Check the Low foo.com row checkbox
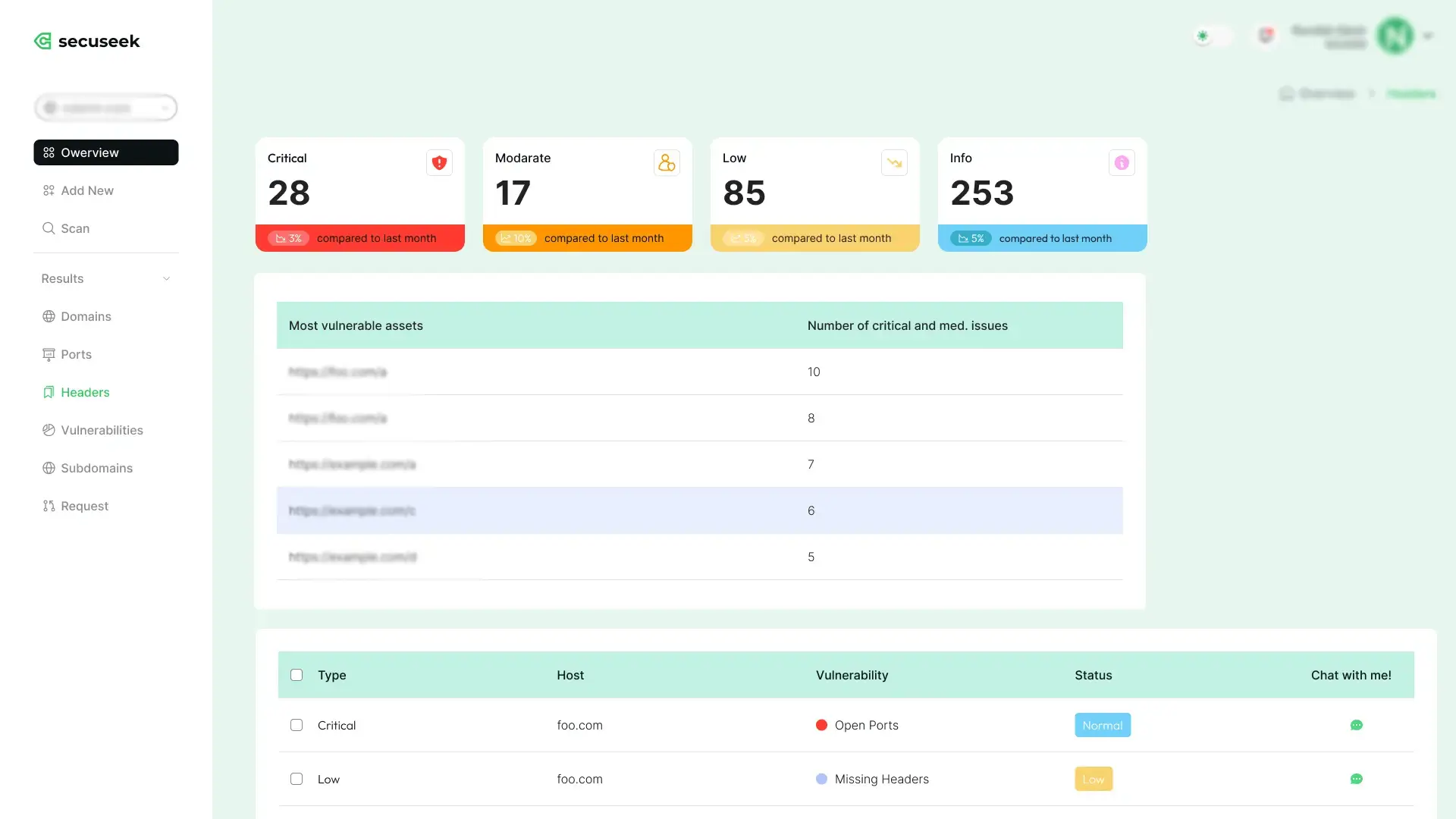The image size is (1456, 819). click(297, 780)
